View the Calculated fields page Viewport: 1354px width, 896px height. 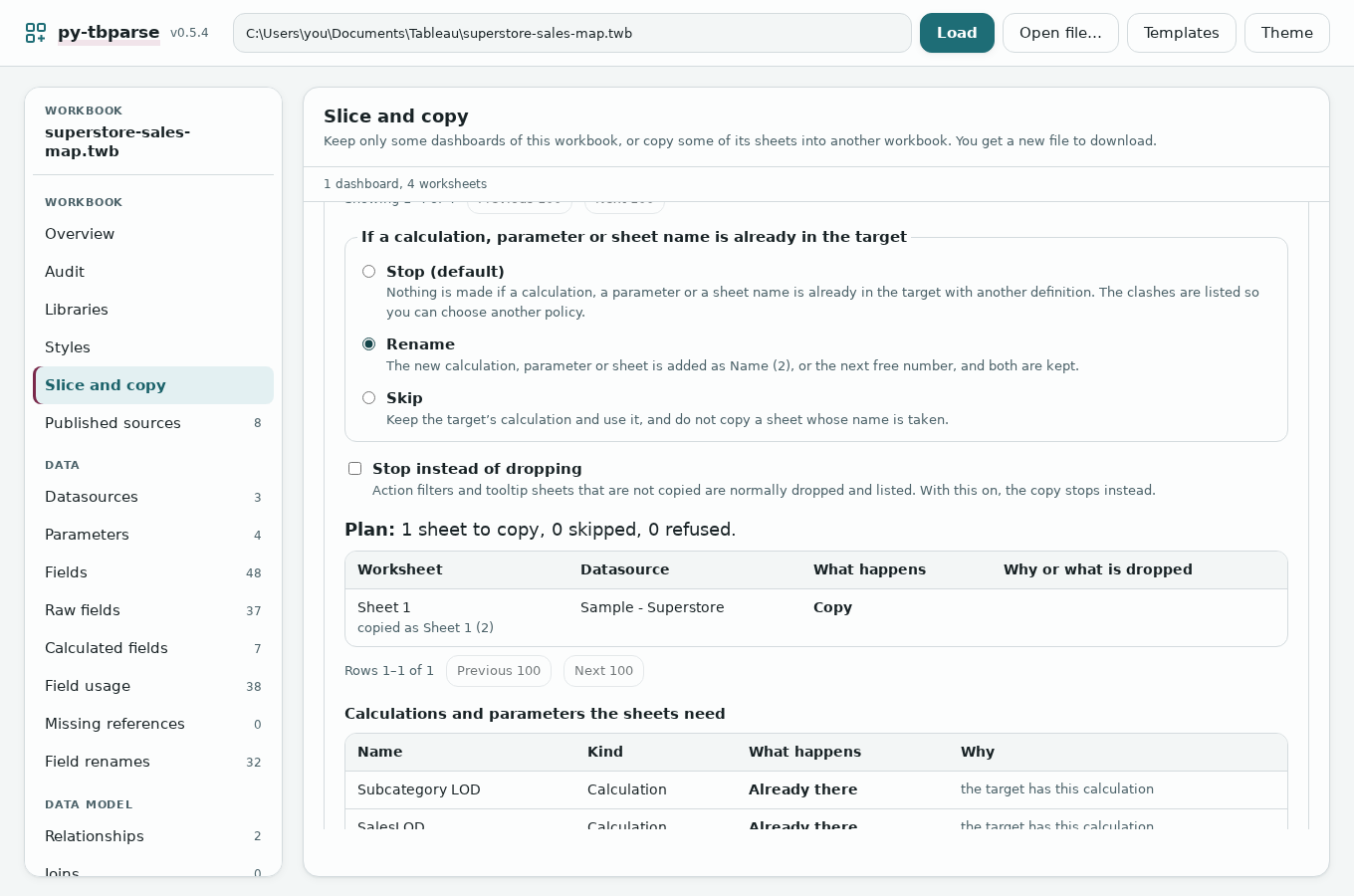click(x=153, y=648)
